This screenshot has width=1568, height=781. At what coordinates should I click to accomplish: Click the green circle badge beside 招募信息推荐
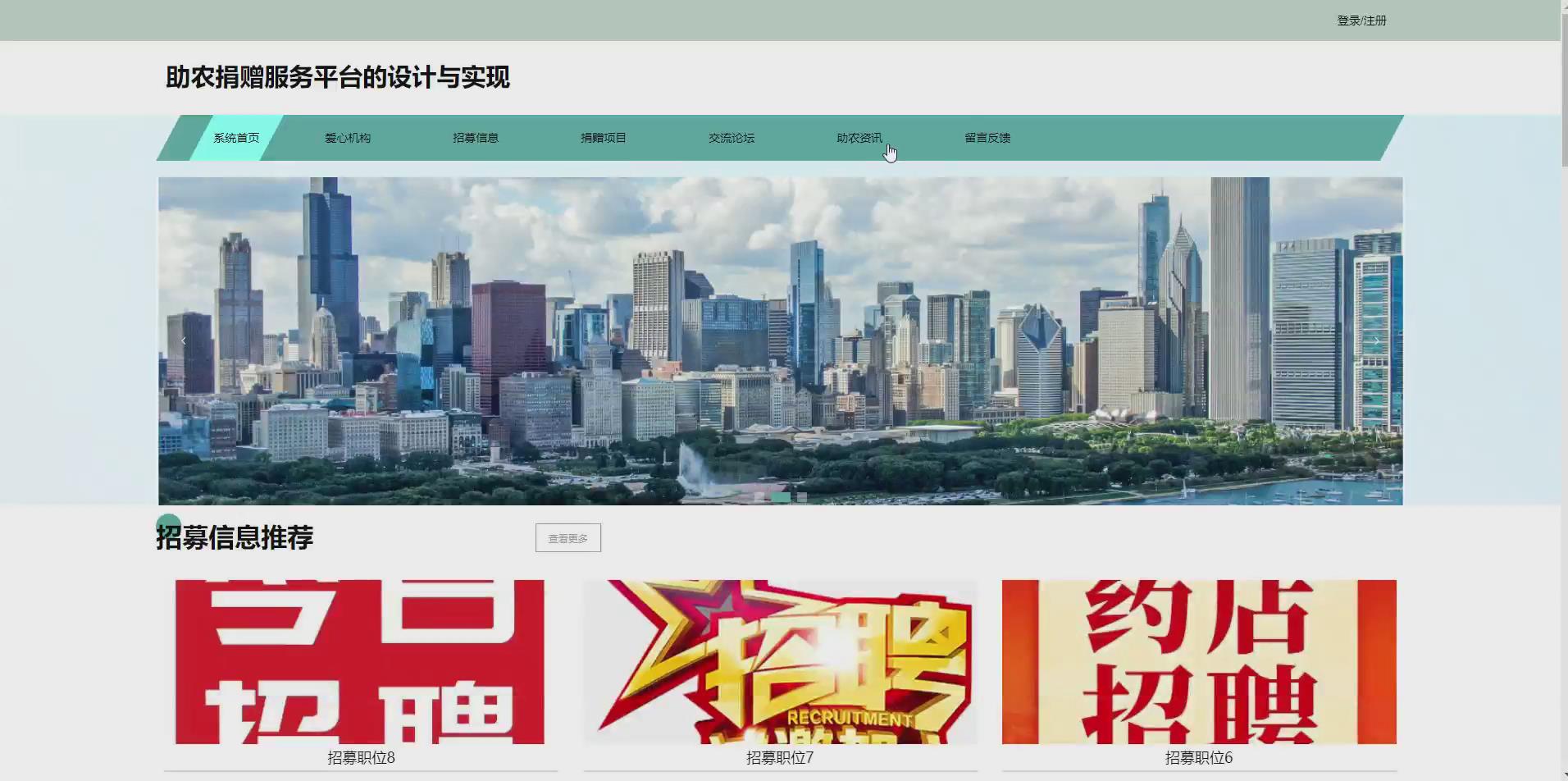[168, 523]
